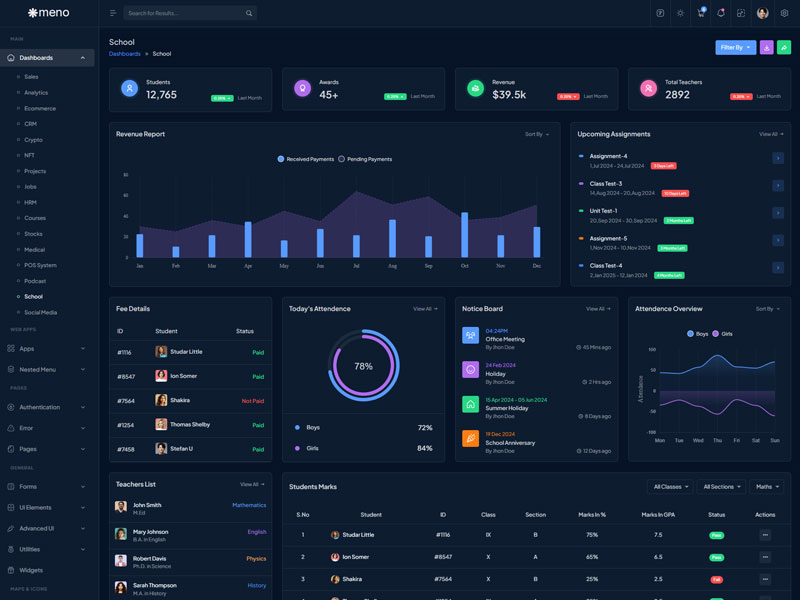Switch theme with the sun icon
Screen dimensions: 800x600
point(680,13)
